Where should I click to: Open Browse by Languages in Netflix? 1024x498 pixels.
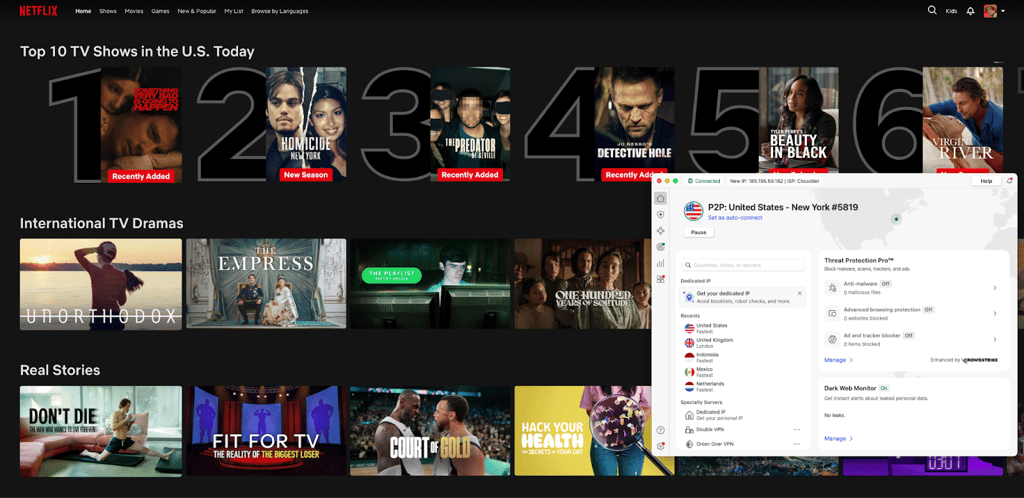280,11
